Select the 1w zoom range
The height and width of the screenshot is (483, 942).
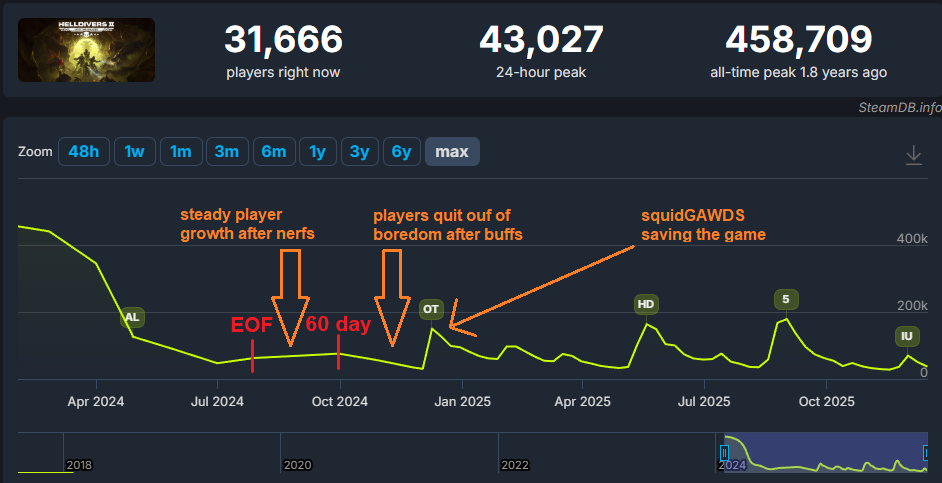(x=135, y=151)
